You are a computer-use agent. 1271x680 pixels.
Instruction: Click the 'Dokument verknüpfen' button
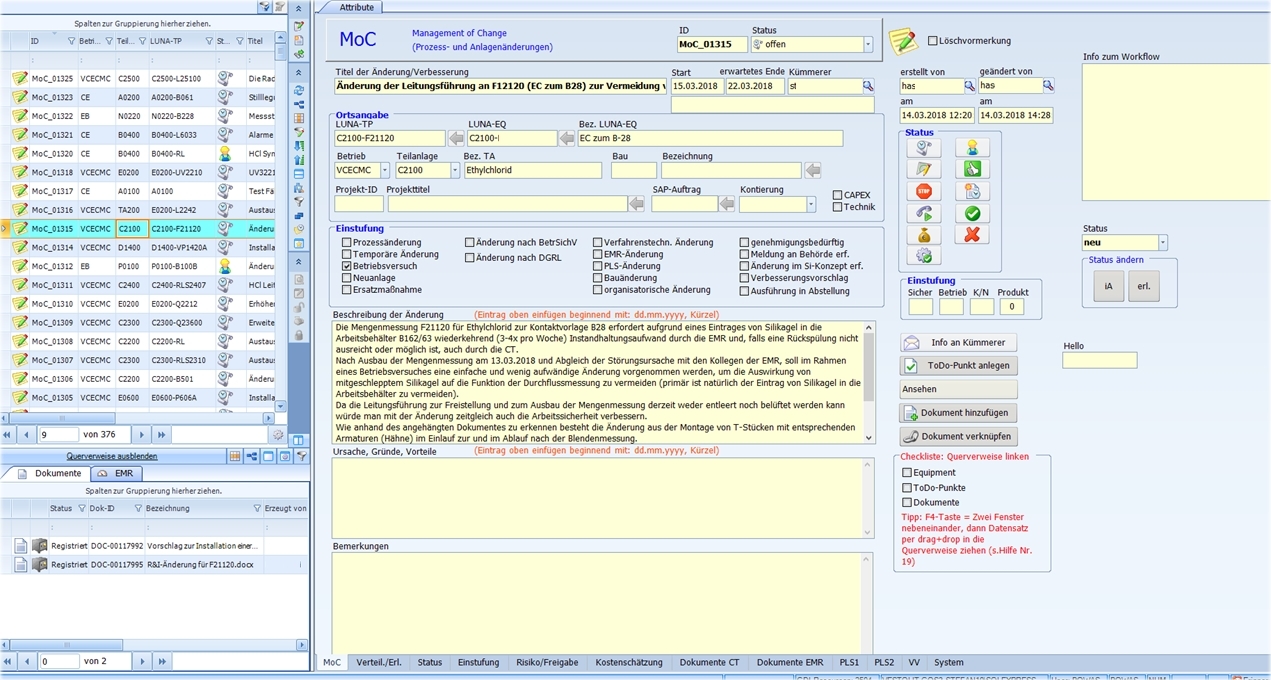coord(959,436)
